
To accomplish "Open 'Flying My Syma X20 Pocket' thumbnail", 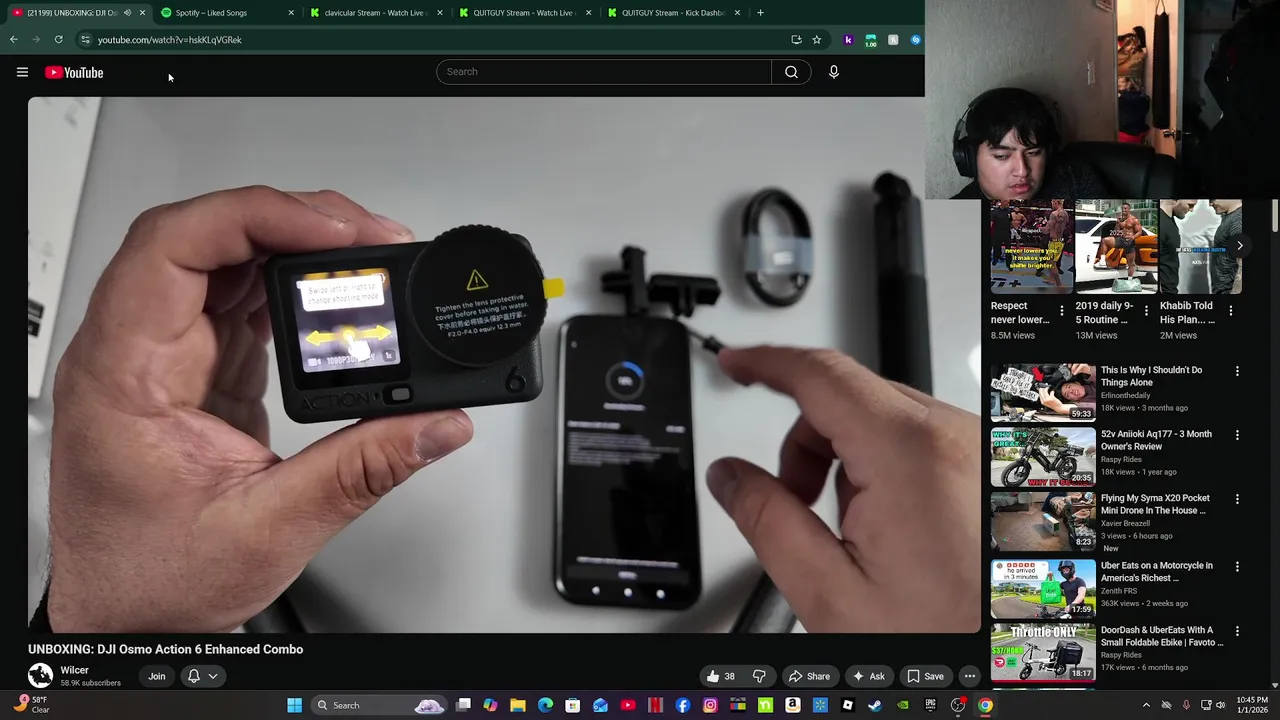I will pos(1043,520).
